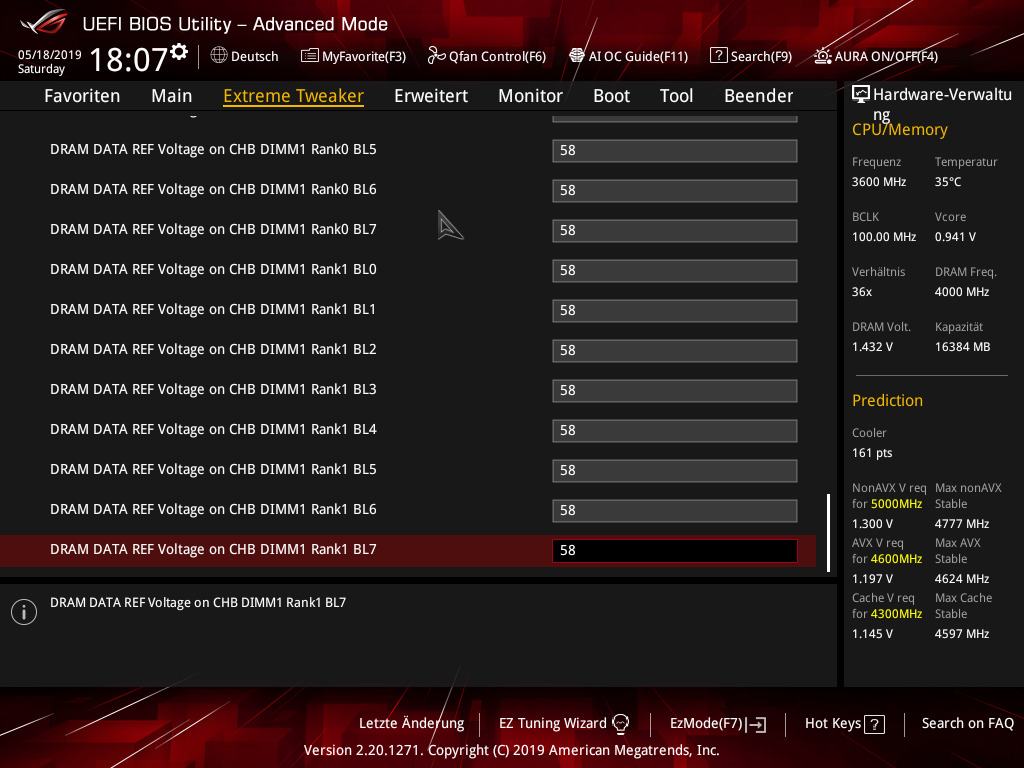Select the Extreme Tweaker tab
The width and height of the screenshot is (1024, 768).
(293, 96)
